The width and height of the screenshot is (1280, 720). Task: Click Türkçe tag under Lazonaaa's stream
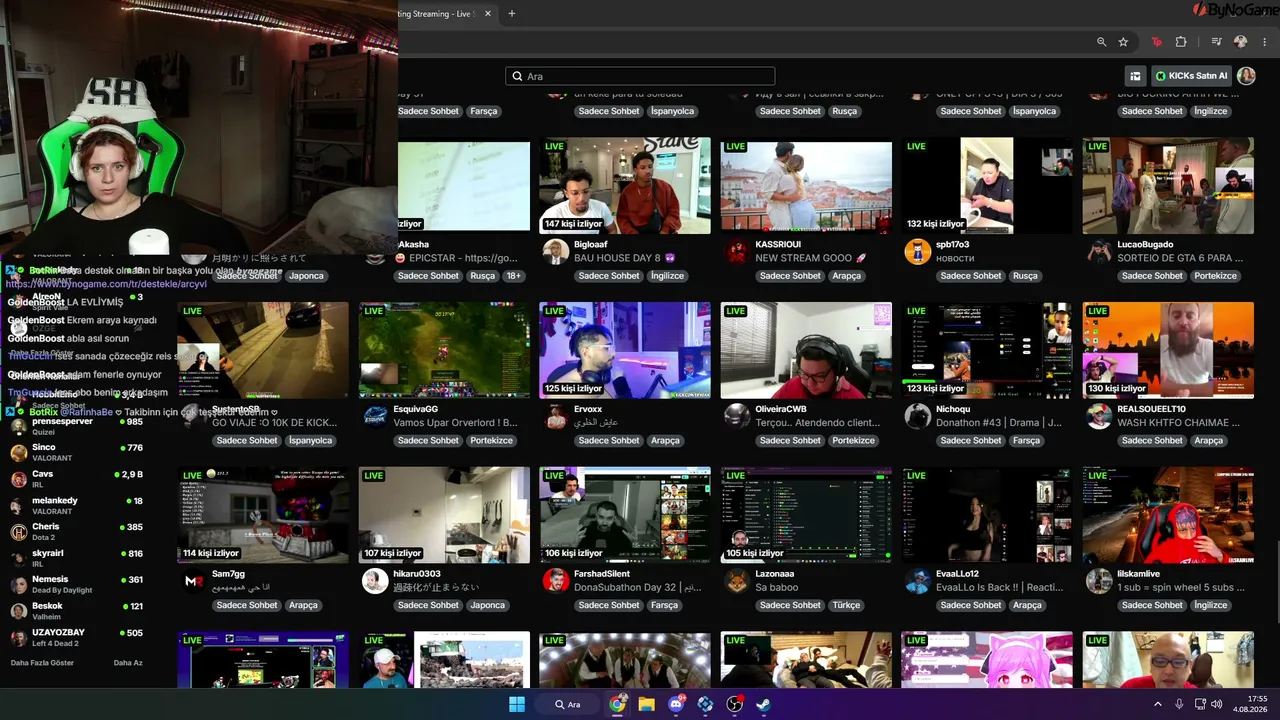pos(847,605)
